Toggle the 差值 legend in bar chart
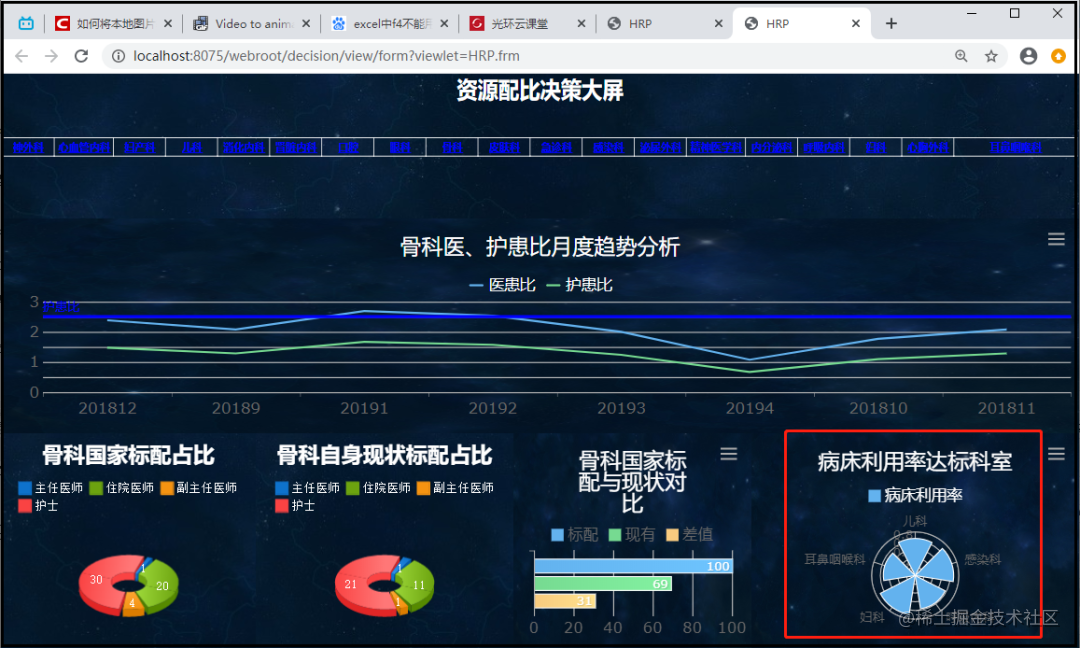The image size is (1080, 648). 689,534
